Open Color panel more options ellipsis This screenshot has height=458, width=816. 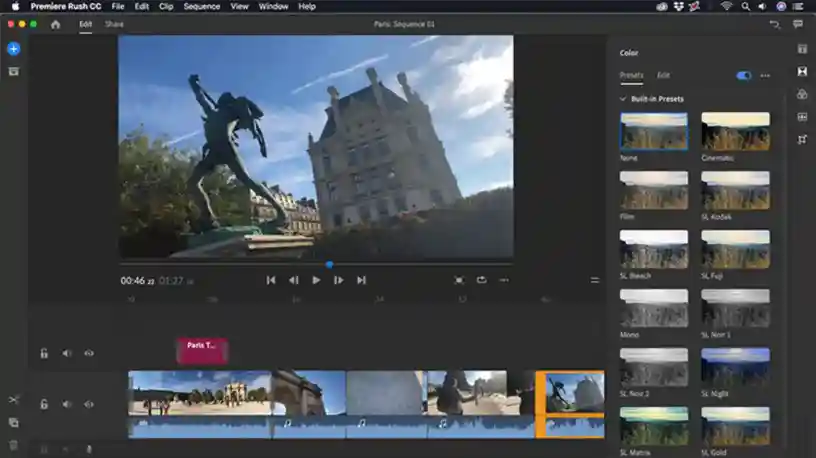765,75
